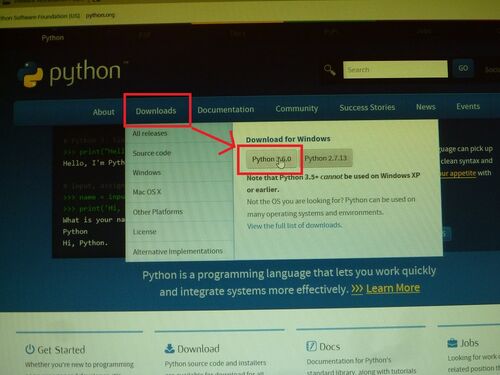Expand the About nav menu
Viewport: 500px width, 375px height.
point(104,112)
